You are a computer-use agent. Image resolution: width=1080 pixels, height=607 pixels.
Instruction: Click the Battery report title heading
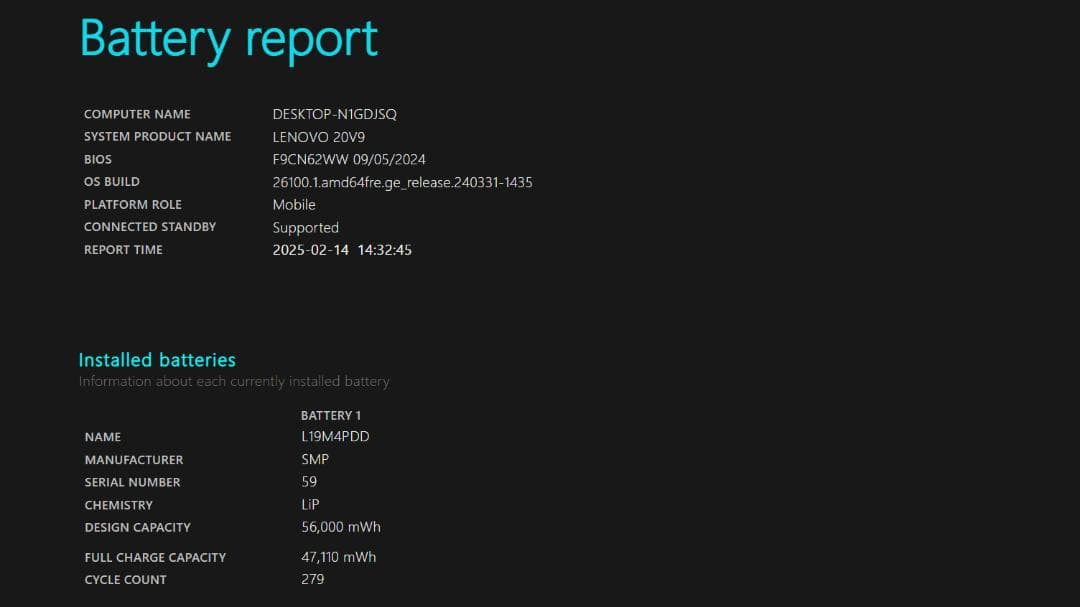[x=228, y=39]
